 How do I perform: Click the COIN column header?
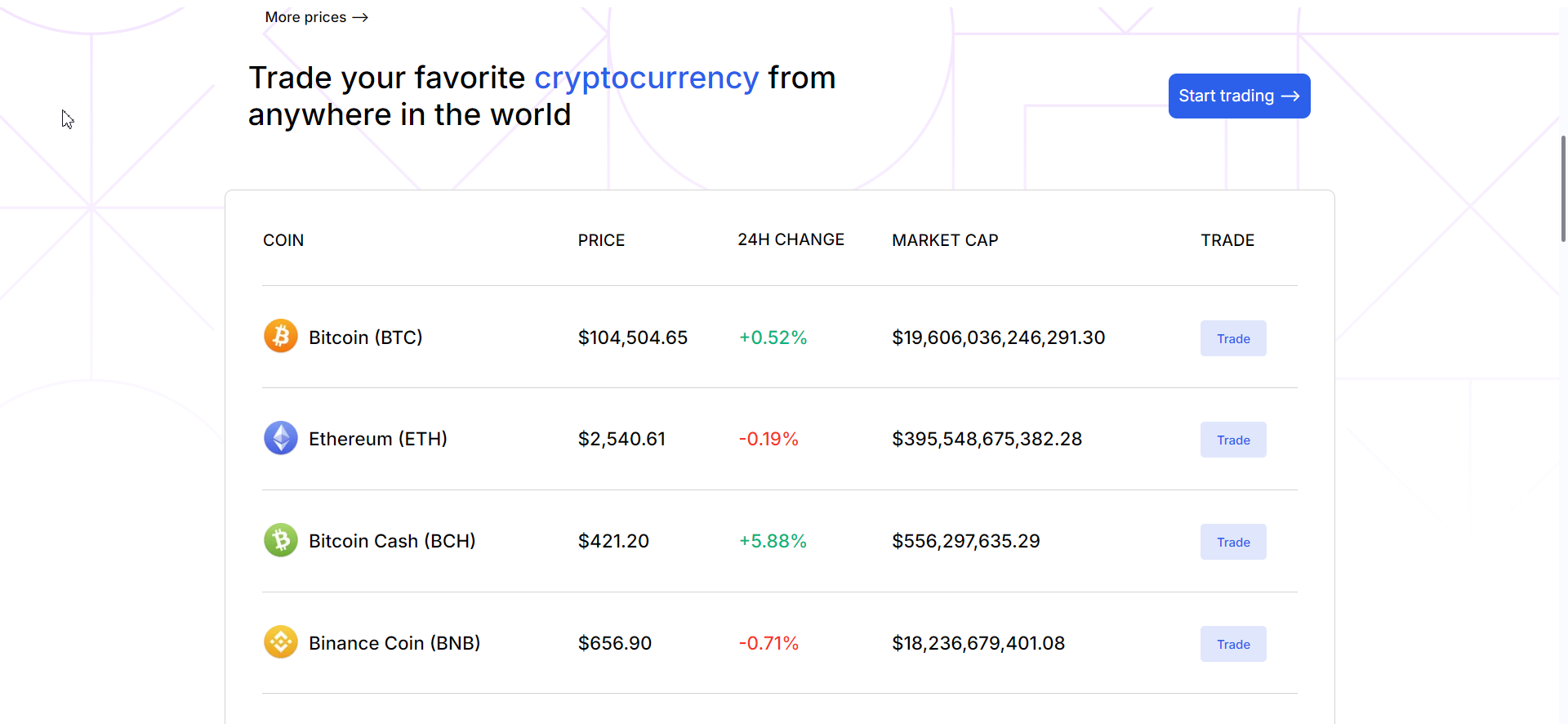tap(283, 240)
